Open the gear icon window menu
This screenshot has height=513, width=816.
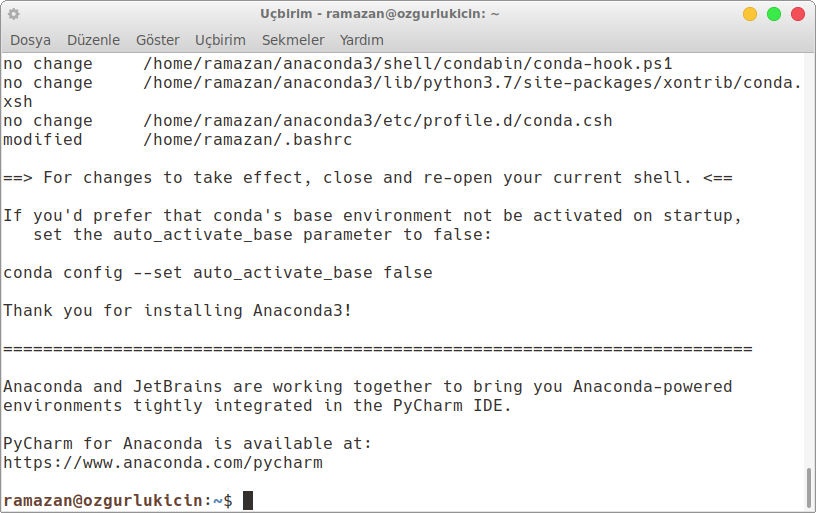point(14,14)
